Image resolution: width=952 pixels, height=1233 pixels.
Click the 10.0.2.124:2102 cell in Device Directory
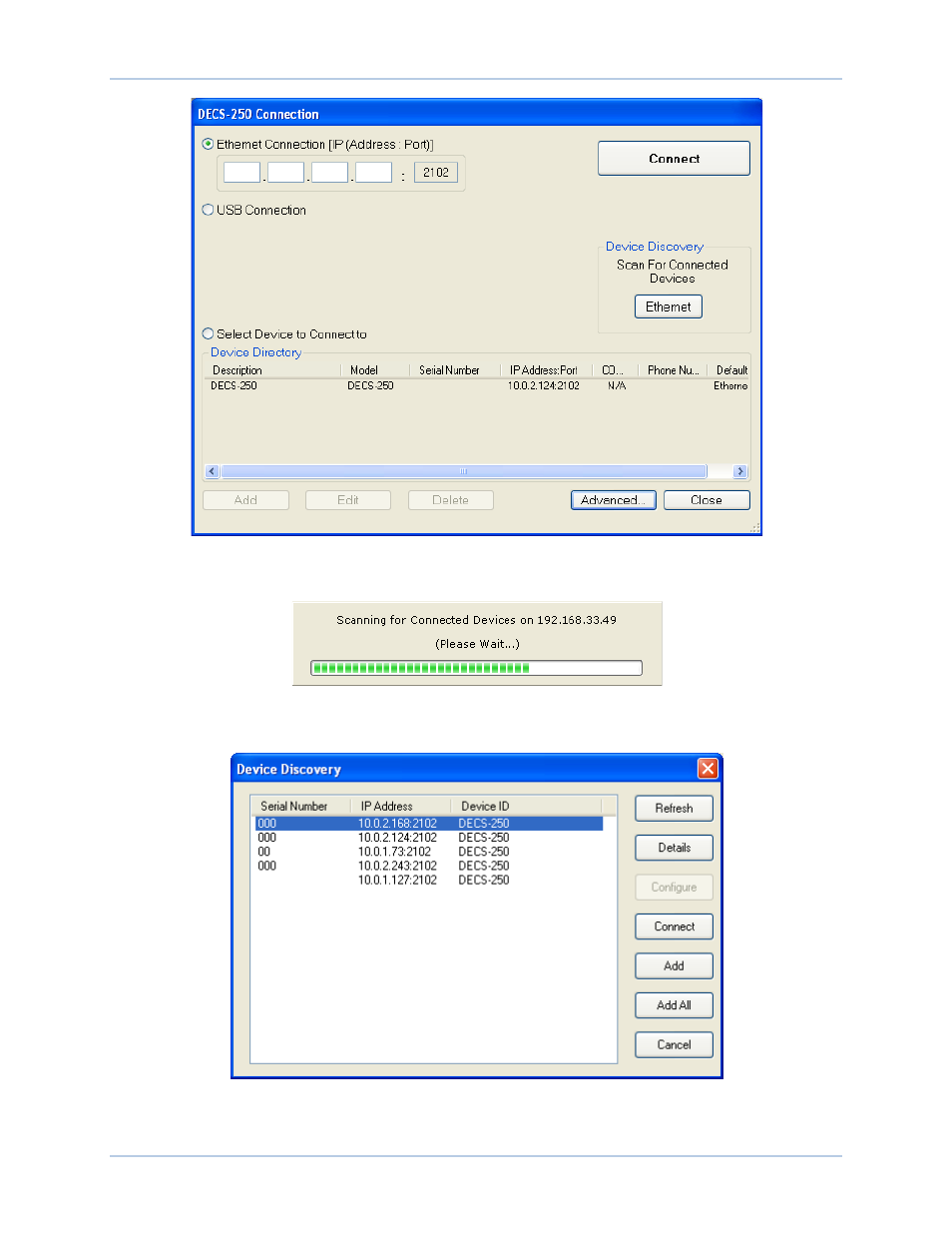[x=544, y=385]
